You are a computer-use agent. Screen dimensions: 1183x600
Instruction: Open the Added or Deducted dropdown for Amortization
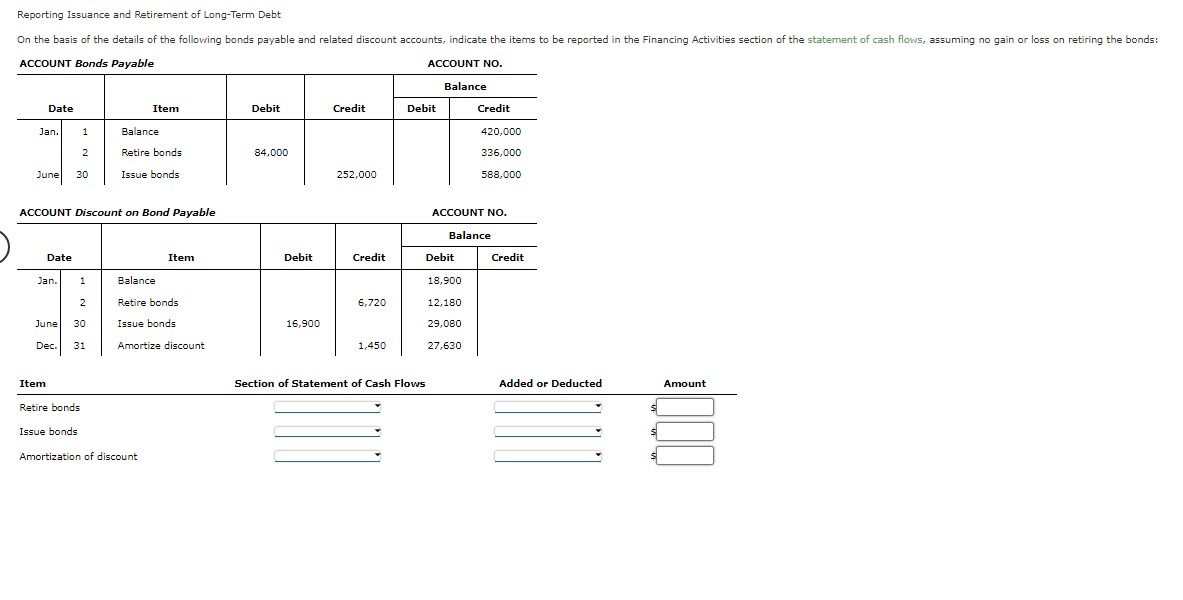pyautogui.click(x=548, y=455)
